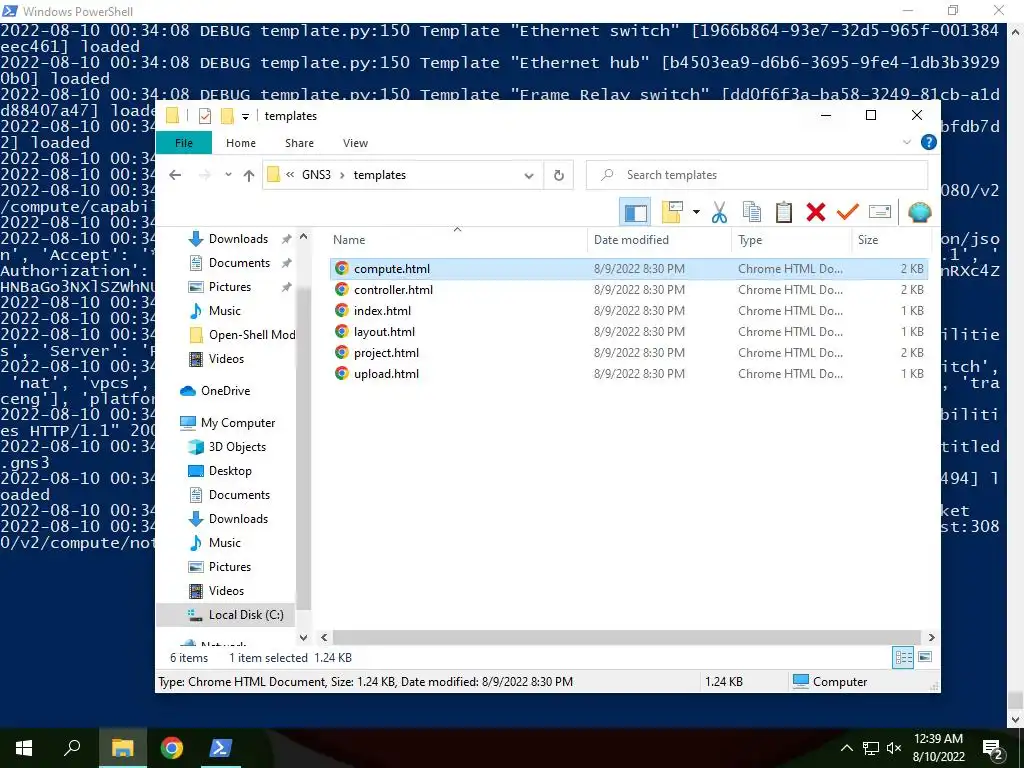Open Windows Start menu

point(24,748)
